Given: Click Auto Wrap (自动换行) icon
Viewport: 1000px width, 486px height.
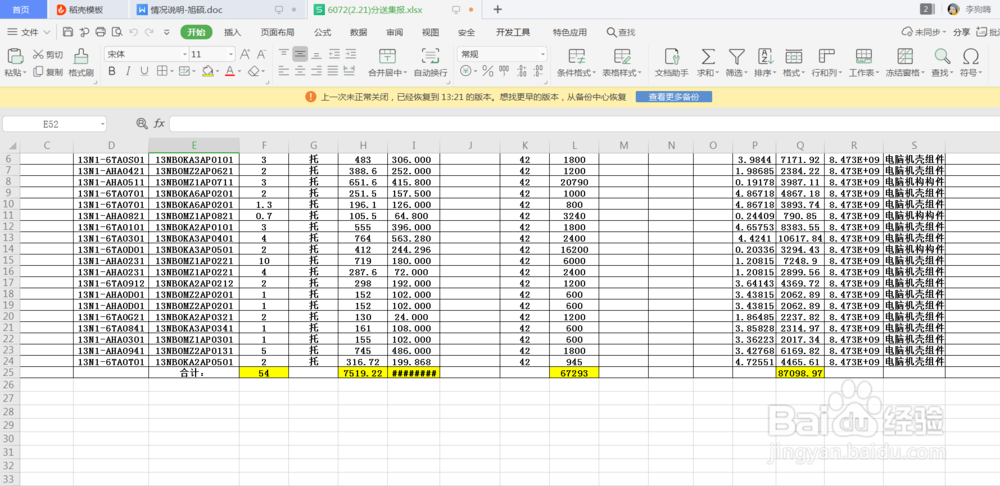Looking at the screenshot, I should point(430,56).
